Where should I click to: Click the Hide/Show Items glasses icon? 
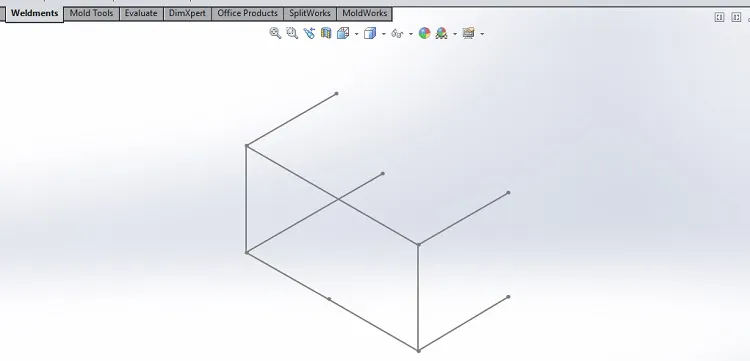[397, 33]
